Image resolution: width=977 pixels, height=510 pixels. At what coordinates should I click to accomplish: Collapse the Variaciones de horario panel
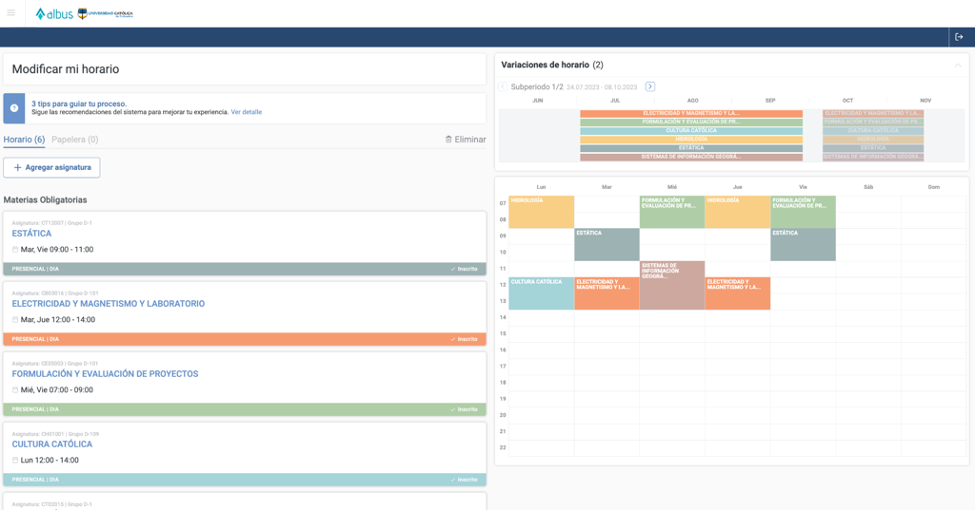(958, 65)
